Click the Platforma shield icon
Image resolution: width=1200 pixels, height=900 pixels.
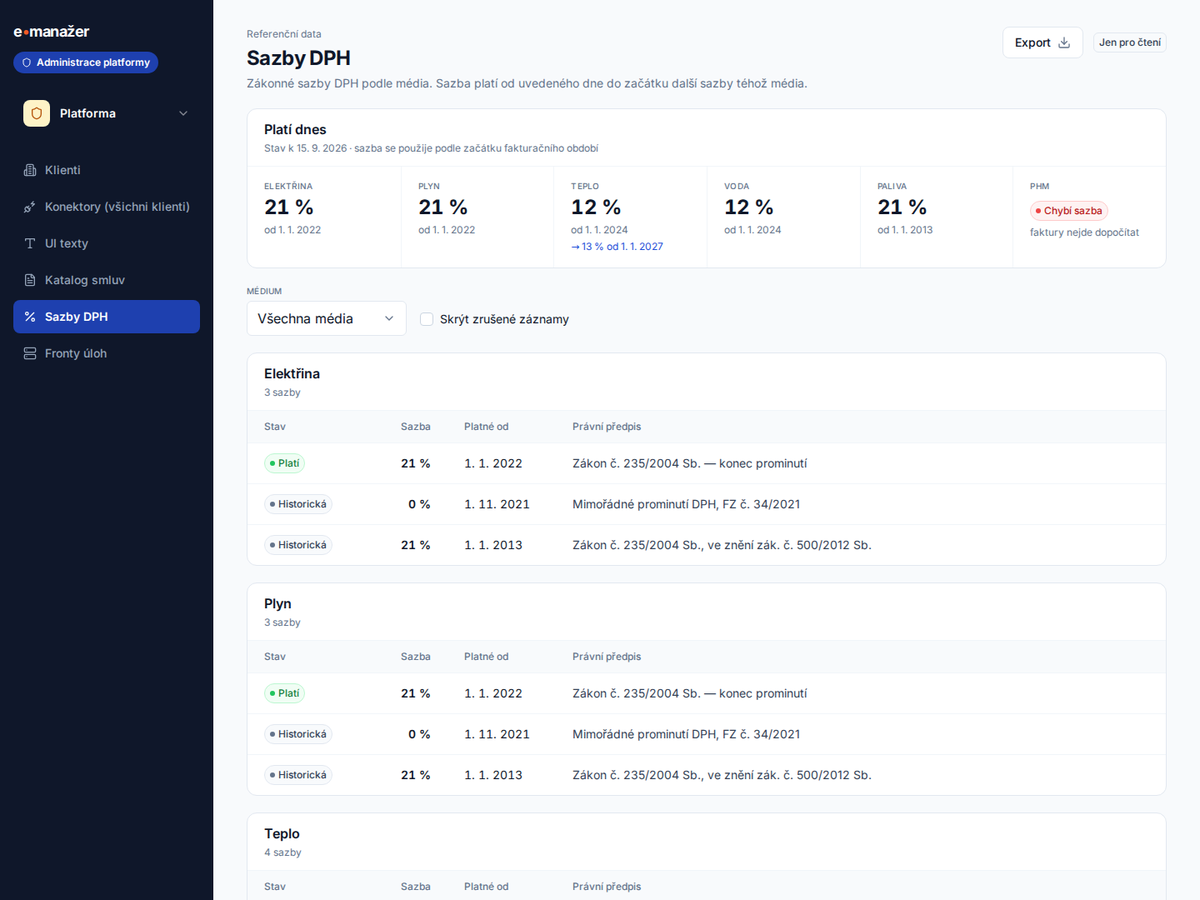tap(37, 114)
